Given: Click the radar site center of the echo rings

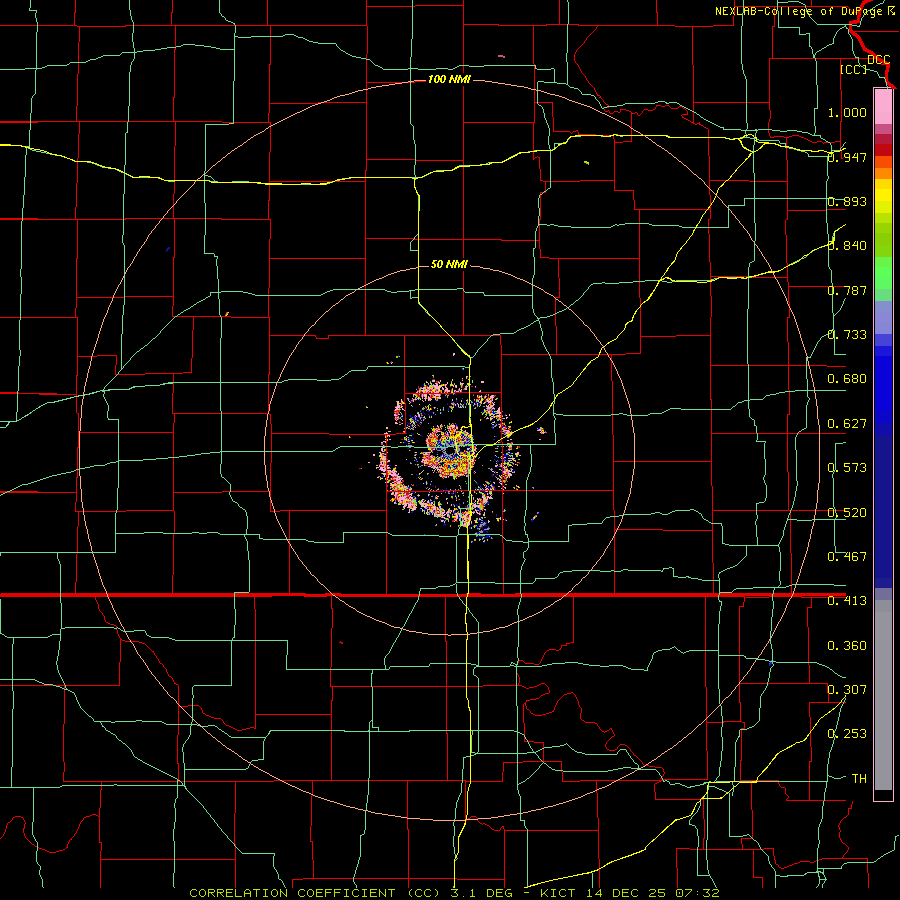Looking at the screenshot, I should tap(449, 451).
